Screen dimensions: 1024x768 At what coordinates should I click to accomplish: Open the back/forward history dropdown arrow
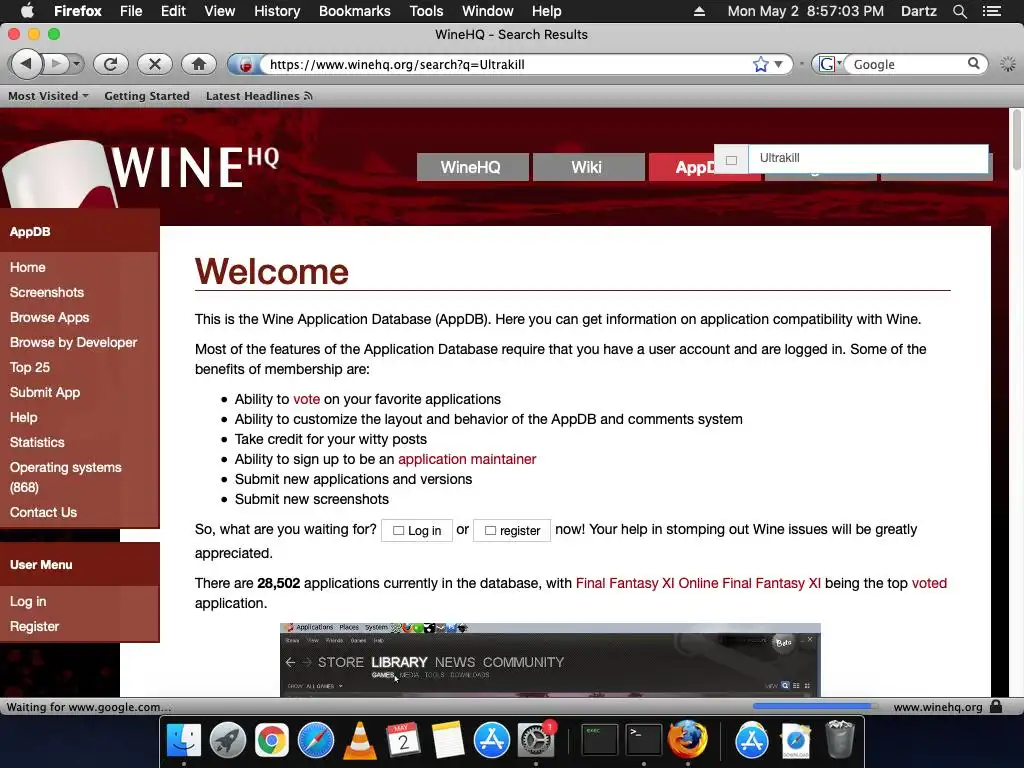point(76,64)
